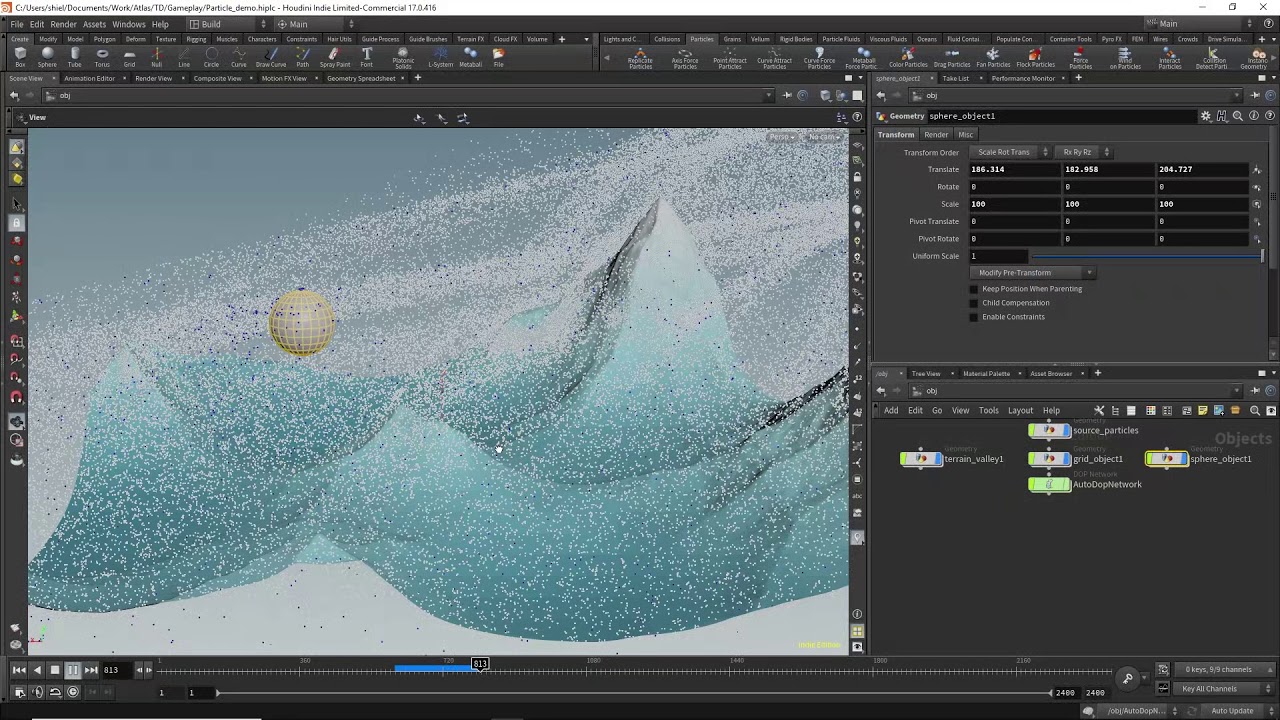
Task: Select the Interact Particles tool
Action: coord(1170,58)
